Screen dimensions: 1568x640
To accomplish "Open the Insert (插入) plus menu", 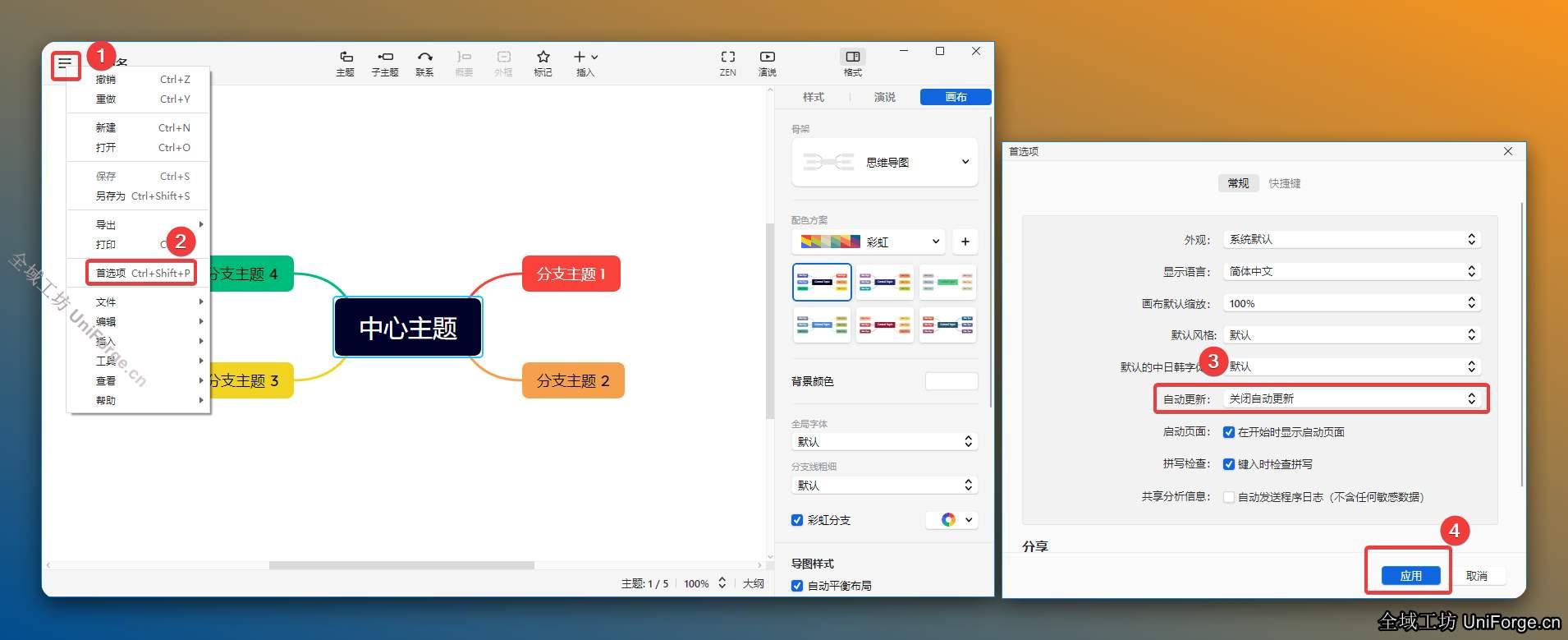I will (585, 63).
